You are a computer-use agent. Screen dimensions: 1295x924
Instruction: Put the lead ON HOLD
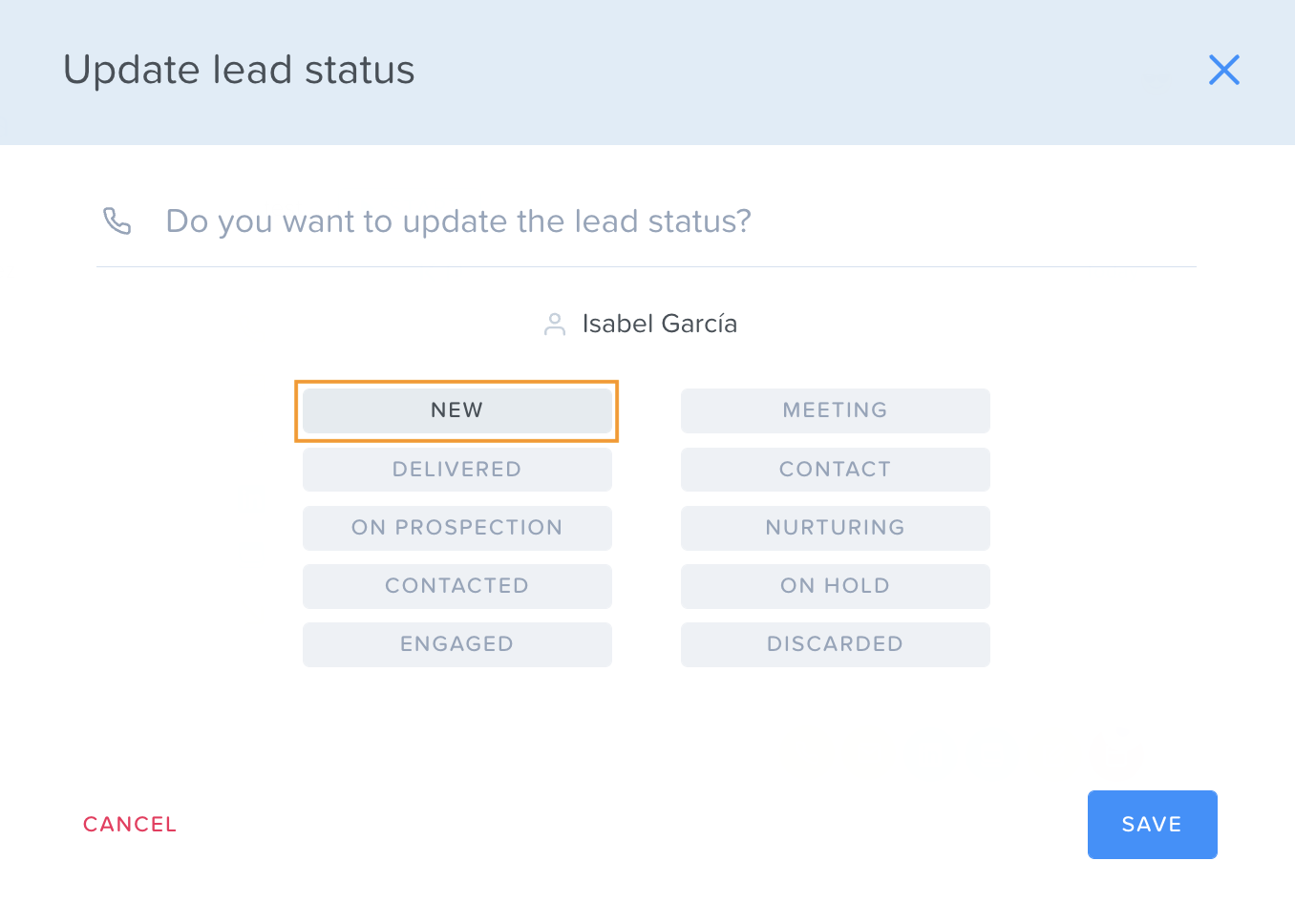(x=835, y=586)
